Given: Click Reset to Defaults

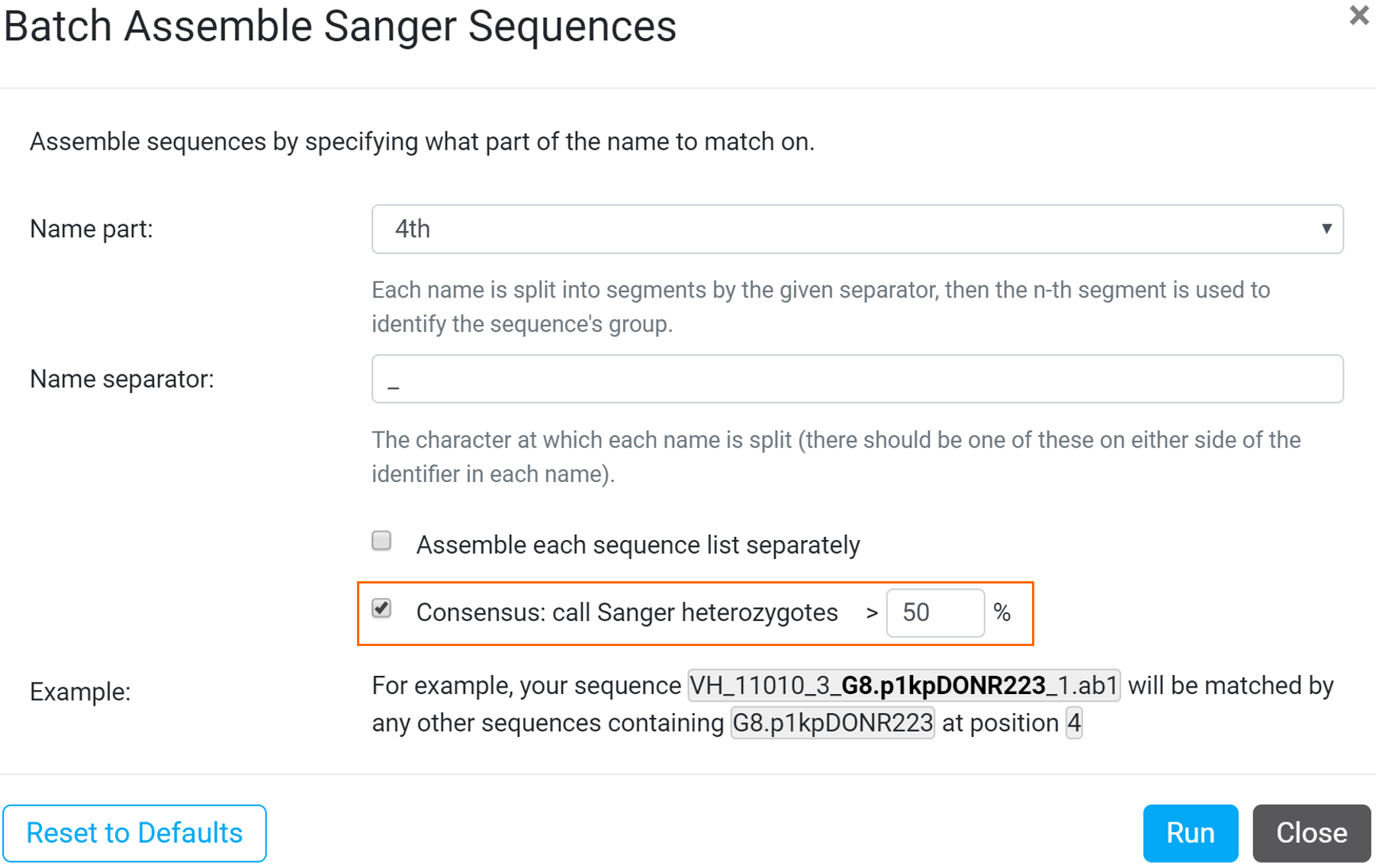Looking at the screenshot, I should point(135,833).
